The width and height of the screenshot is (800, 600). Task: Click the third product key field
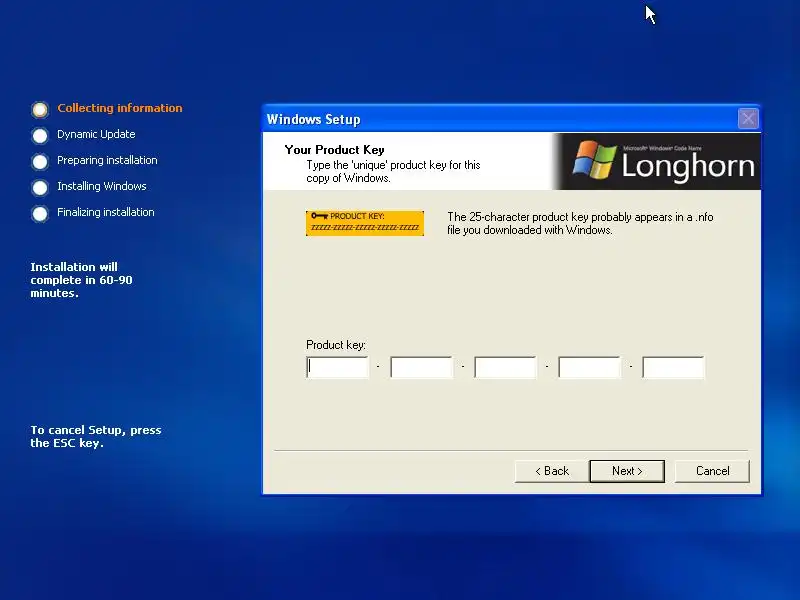click(x=505, y=367)
